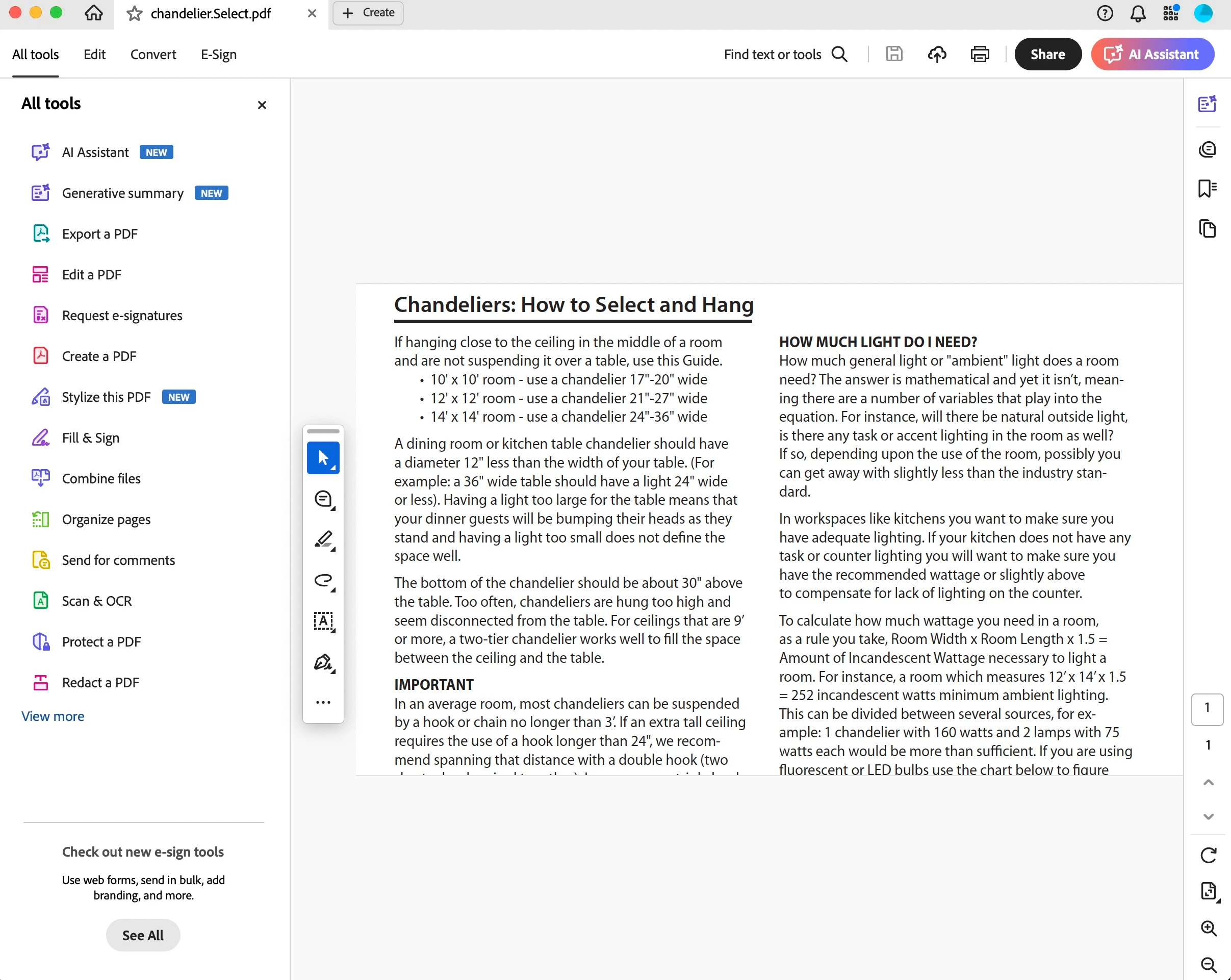This screenshot has width=1231, height=980.
Task: Click the print icon
Action: (x=980, y=54)
